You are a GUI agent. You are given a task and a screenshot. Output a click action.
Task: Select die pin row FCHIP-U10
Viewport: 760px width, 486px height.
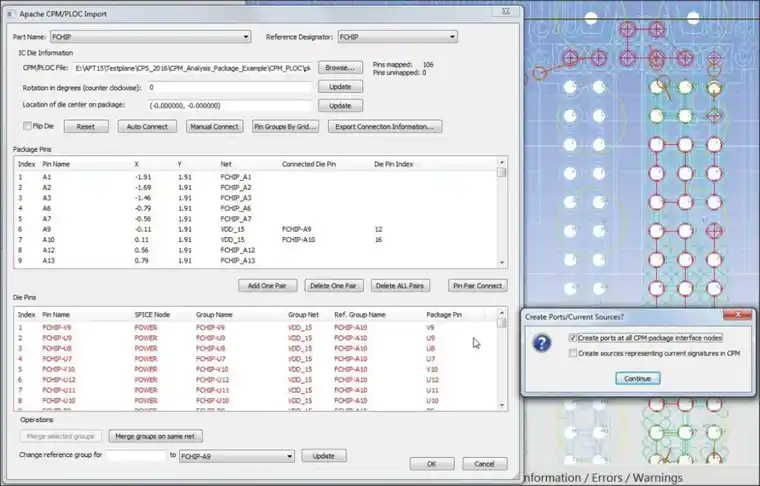(256, 401)
